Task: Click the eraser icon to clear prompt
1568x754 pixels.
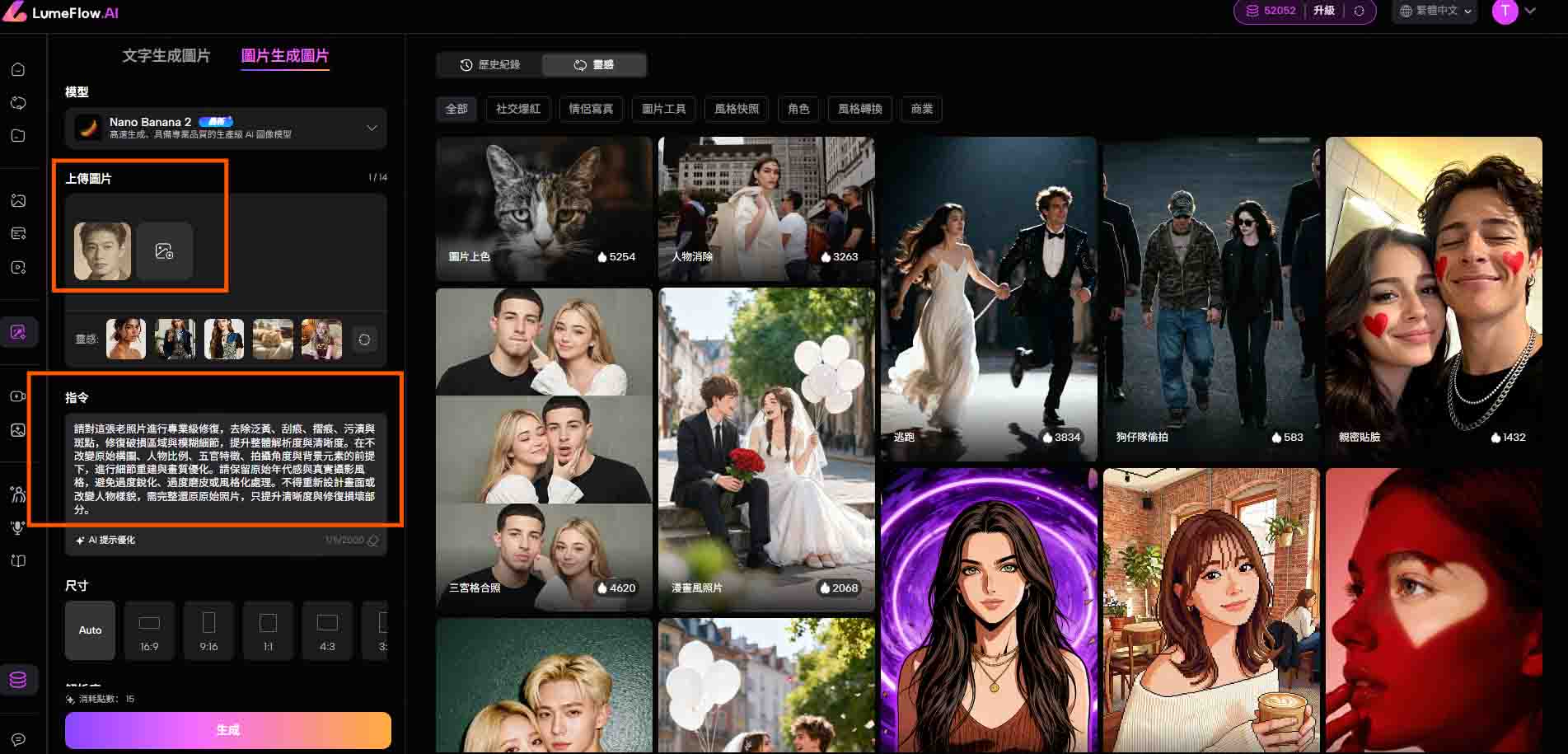Action: [373, 541]
